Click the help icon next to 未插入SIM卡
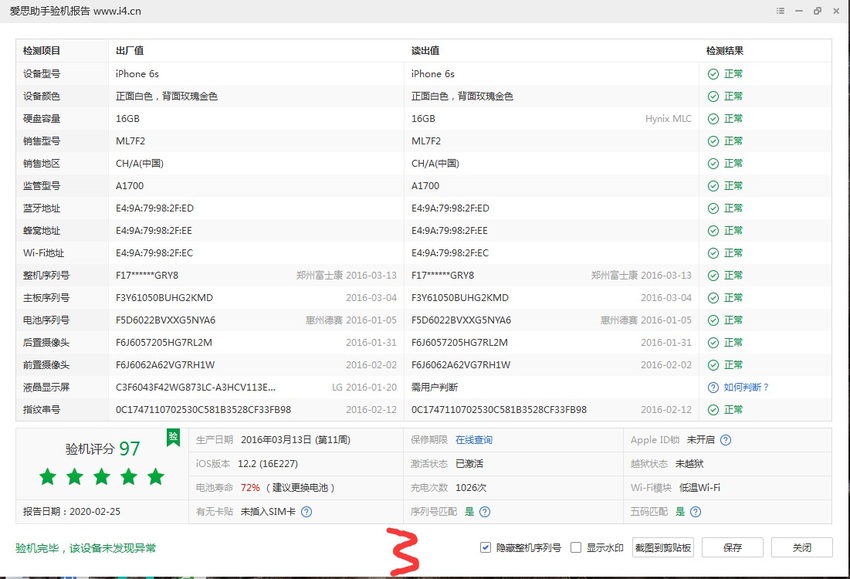850x579 pixels. point(306,512)
